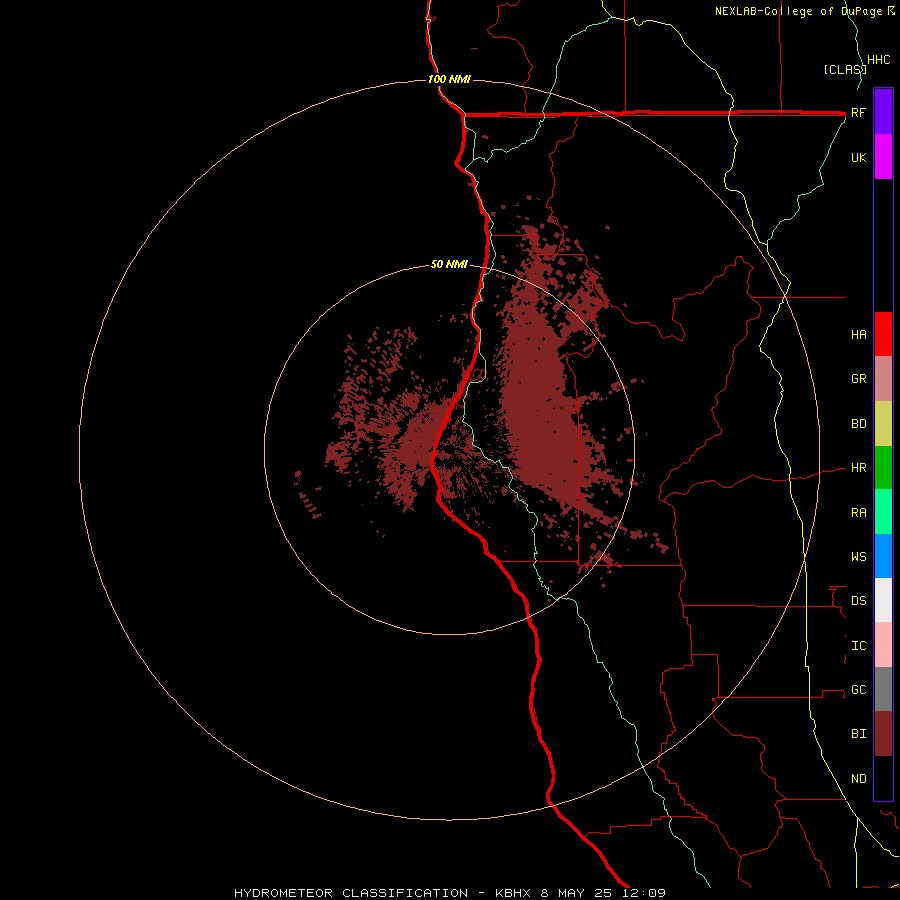Click the magenta UK color swatch
This screenshot has height=900, width=900.
[x=883, y=157]
